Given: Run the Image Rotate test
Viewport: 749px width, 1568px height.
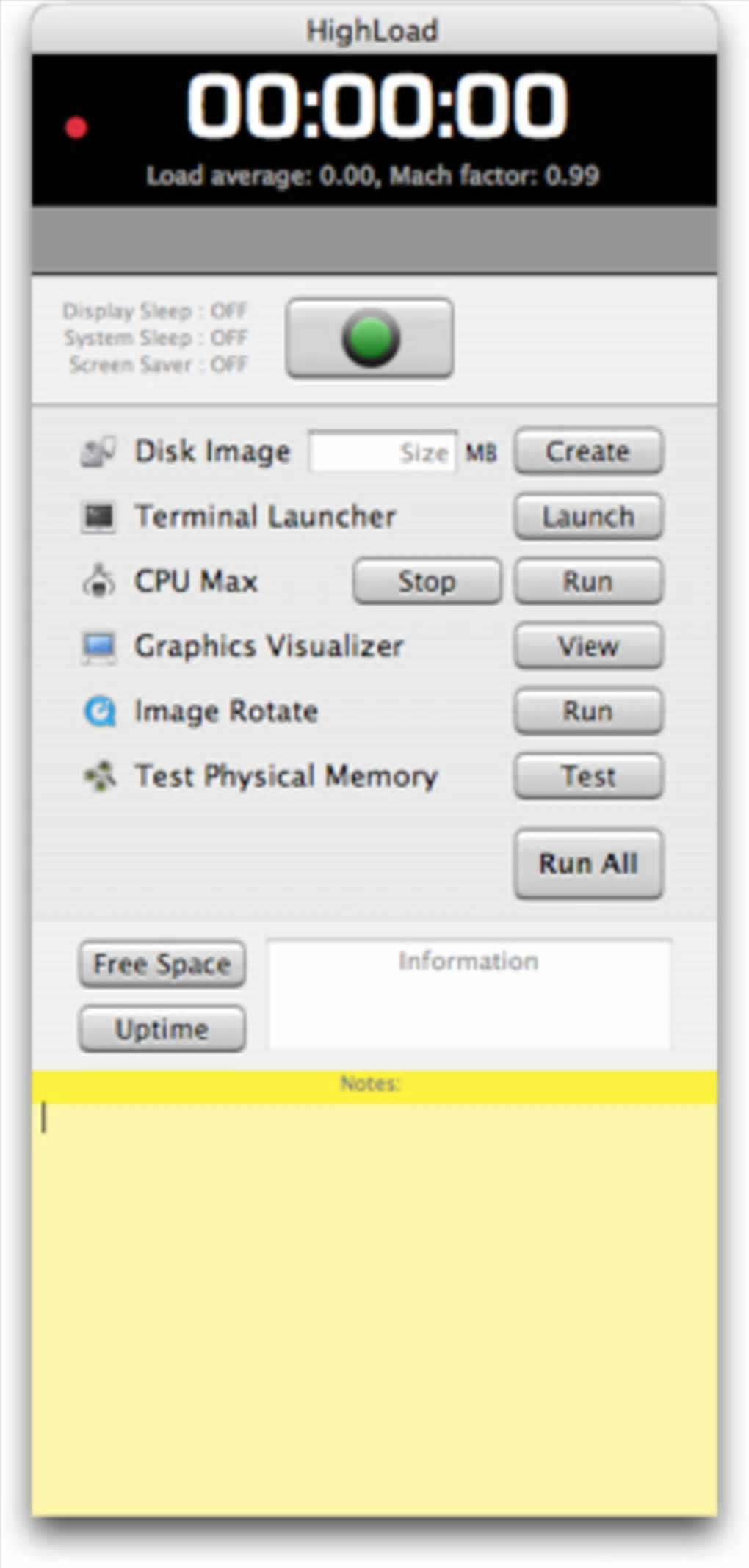Looking at the screenshot, I should click(x=588, y=711).
